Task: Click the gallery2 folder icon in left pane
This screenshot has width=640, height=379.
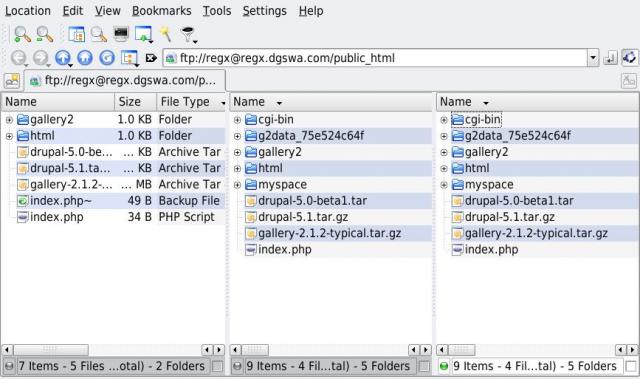Action: tap(23, 120)
